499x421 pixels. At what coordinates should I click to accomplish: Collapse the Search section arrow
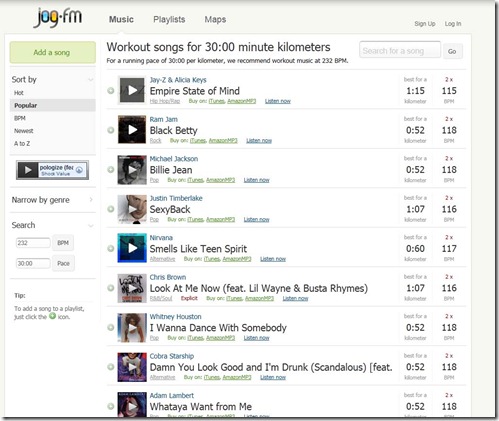(x=90, y=226)
